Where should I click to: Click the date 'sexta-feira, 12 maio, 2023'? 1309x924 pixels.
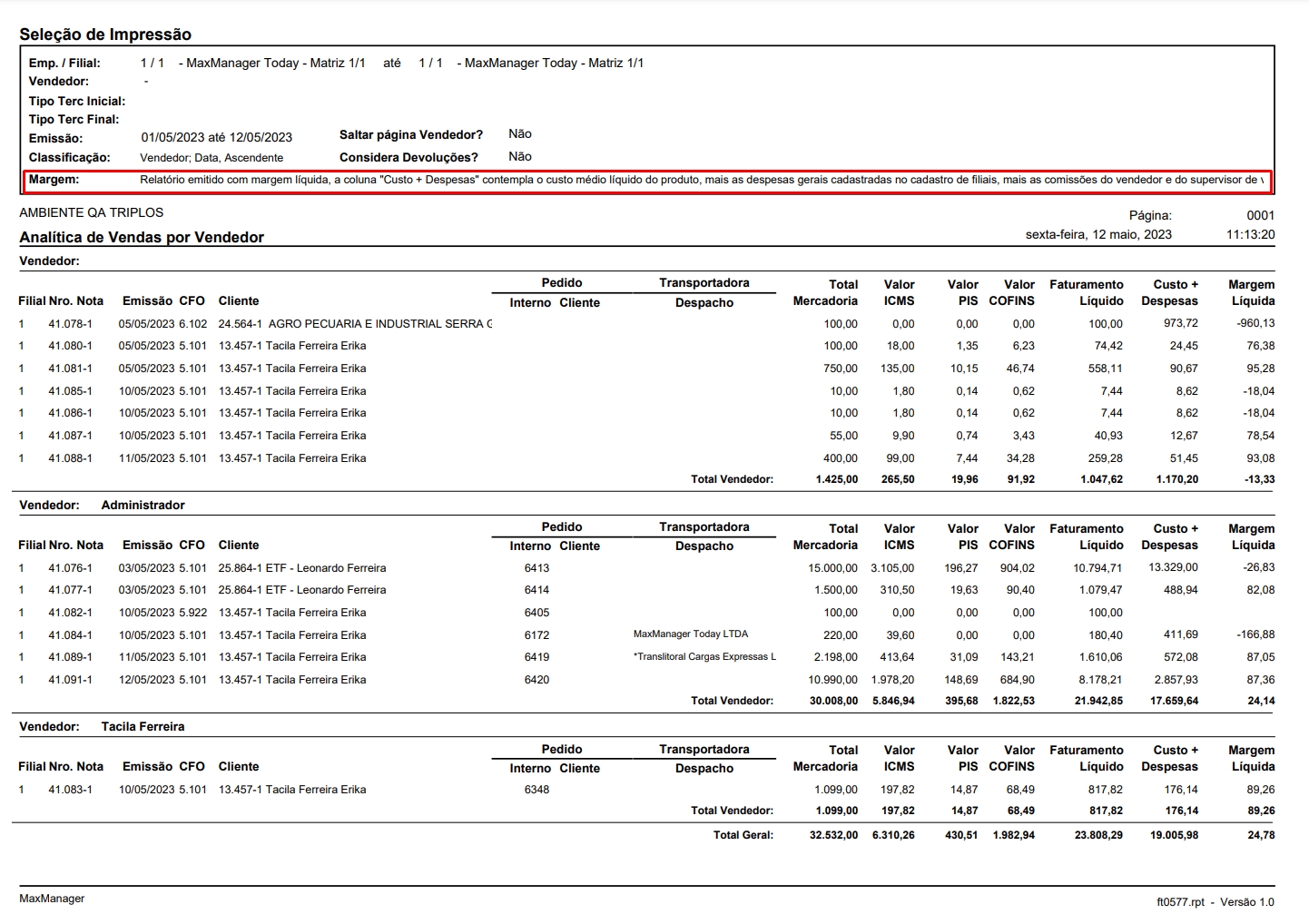point(1098,234)
